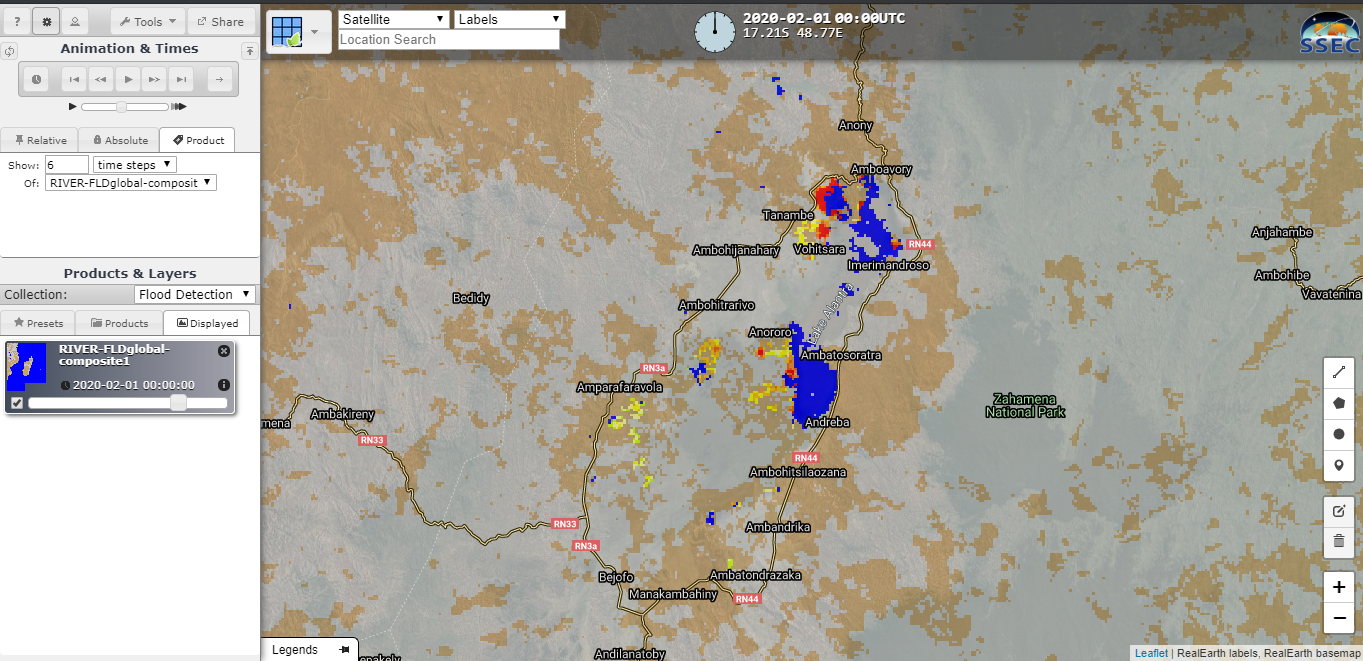Jump to first animation frame
This screenshot has width=1363, height=661.
coord(74,79)
